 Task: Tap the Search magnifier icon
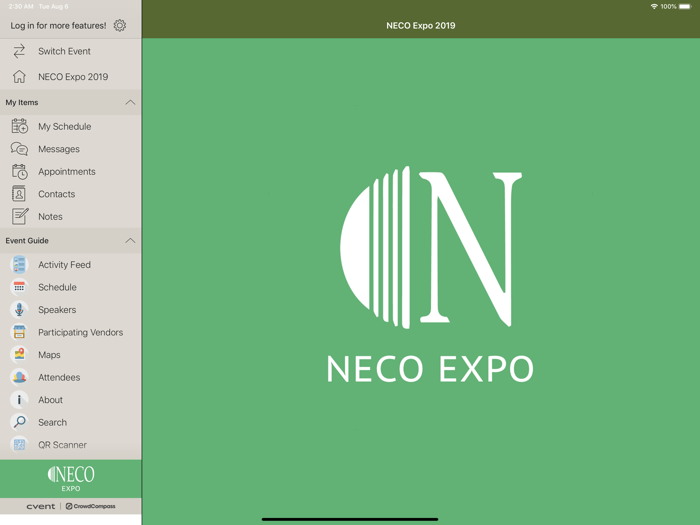pos(19,422)
